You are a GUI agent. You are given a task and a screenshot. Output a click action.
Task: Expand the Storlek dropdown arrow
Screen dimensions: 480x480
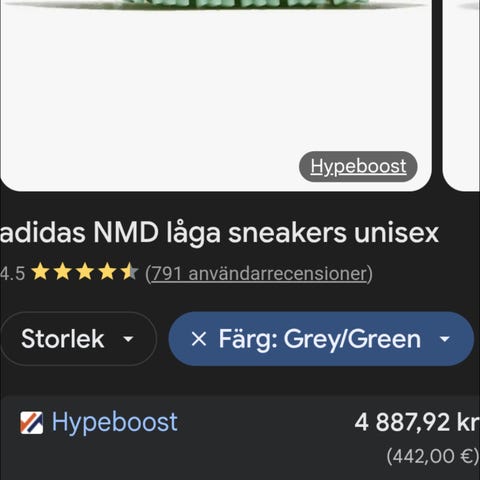pyautogui.click(x=128, y=339)
